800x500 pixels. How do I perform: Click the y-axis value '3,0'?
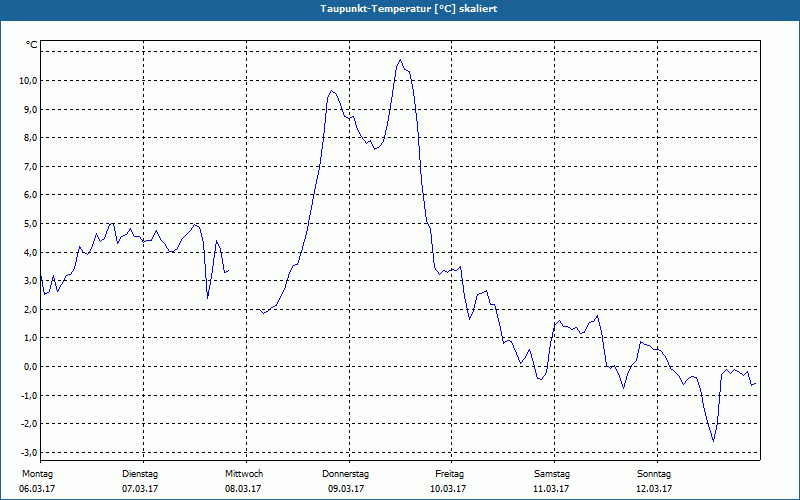tap(30, 281)
